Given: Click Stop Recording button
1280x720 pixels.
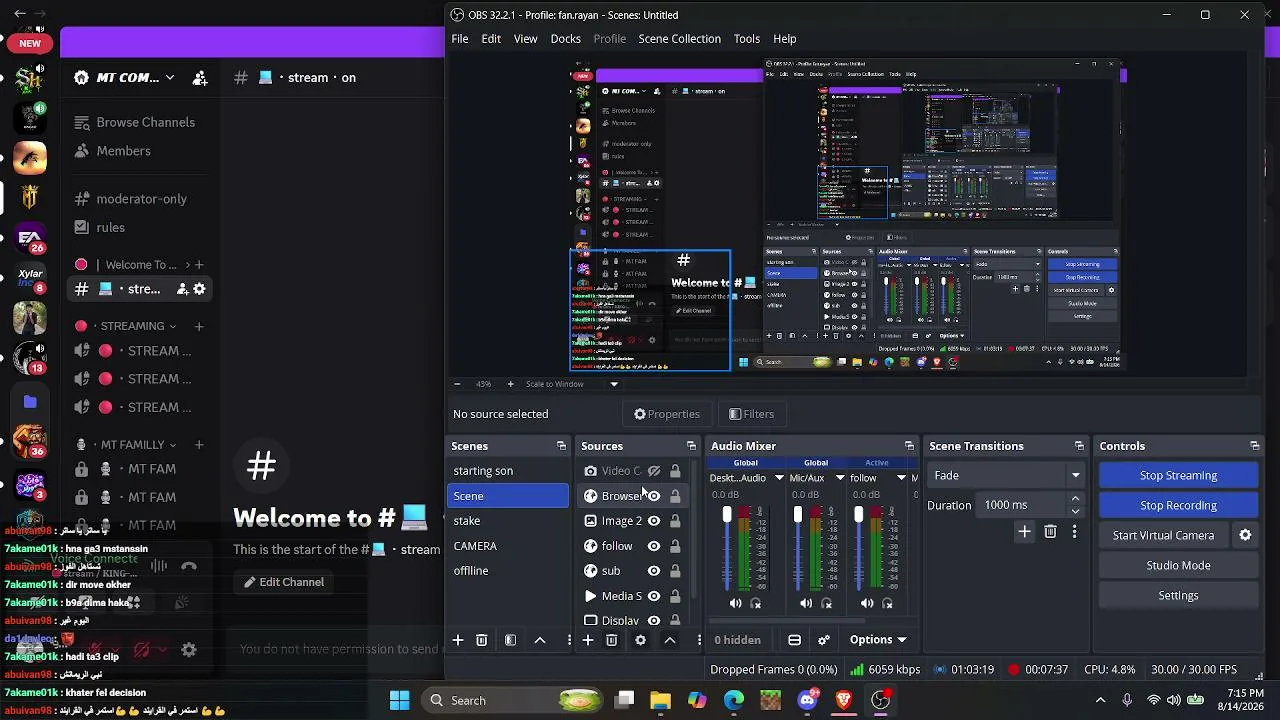Looking at the screenshot, I should [1178, 506].
